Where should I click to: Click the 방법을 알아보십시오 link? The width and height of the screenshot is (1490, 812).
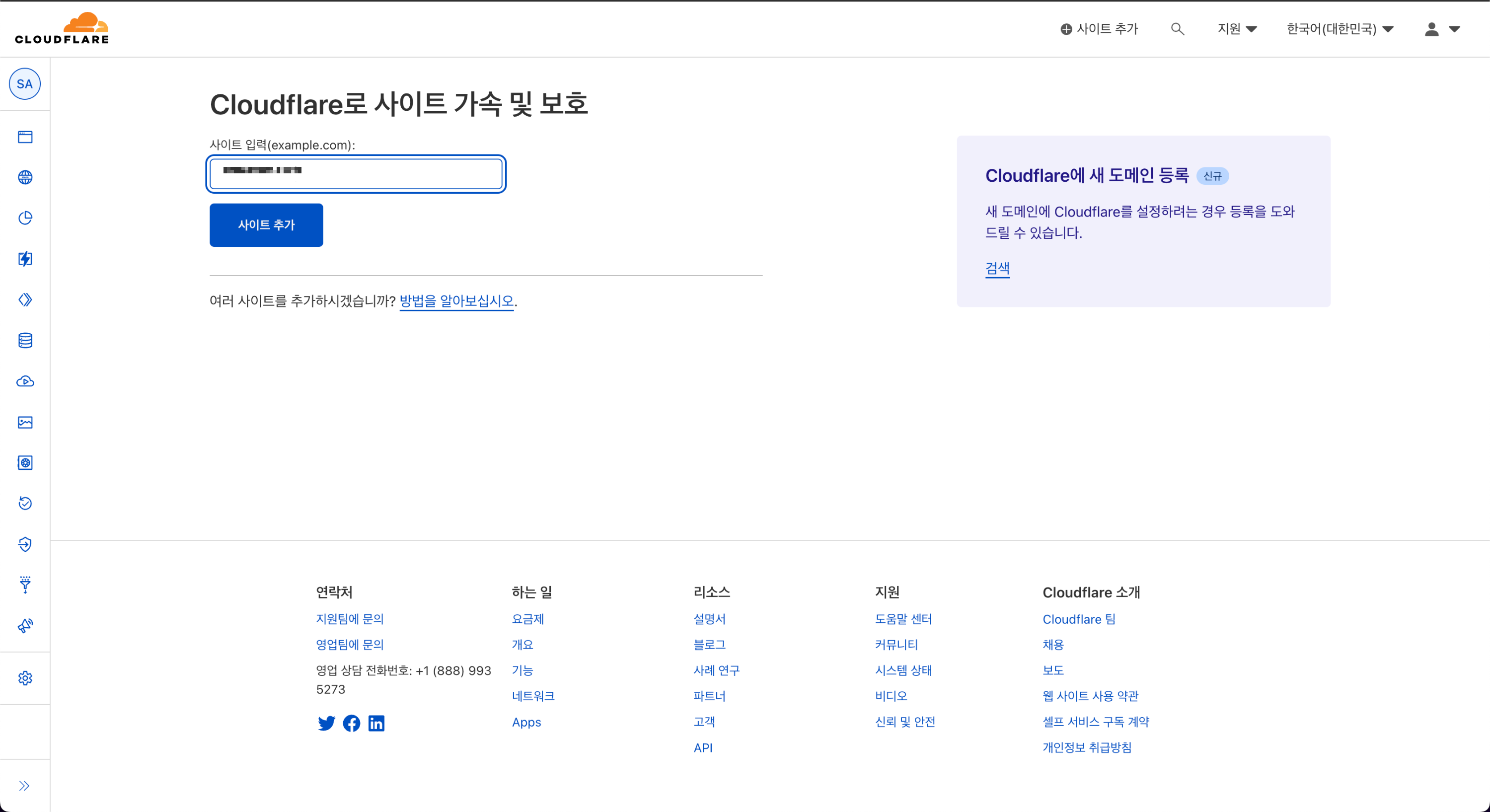coord(456,301)
